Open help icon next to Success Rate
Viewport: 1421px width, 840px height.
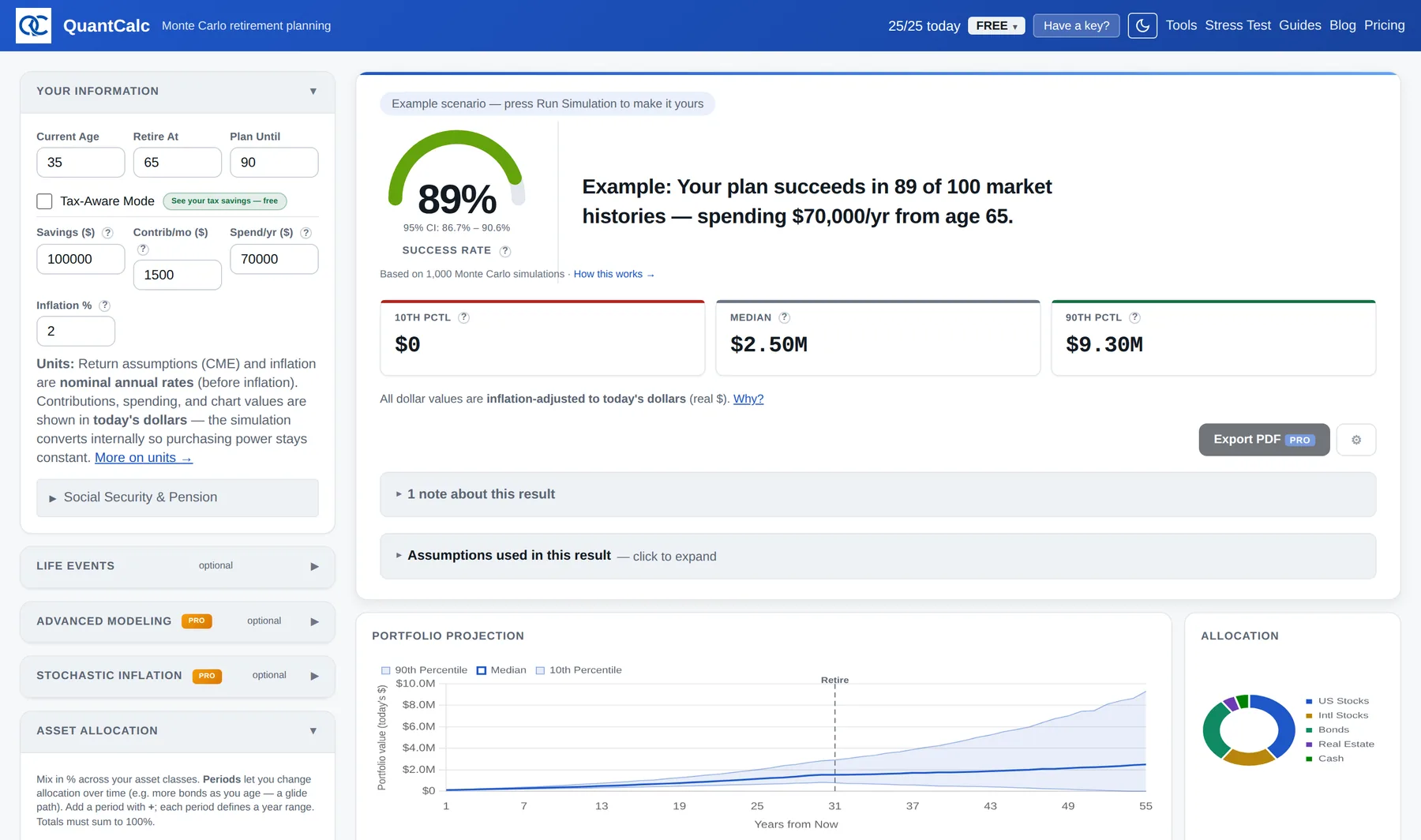point(505,251)
